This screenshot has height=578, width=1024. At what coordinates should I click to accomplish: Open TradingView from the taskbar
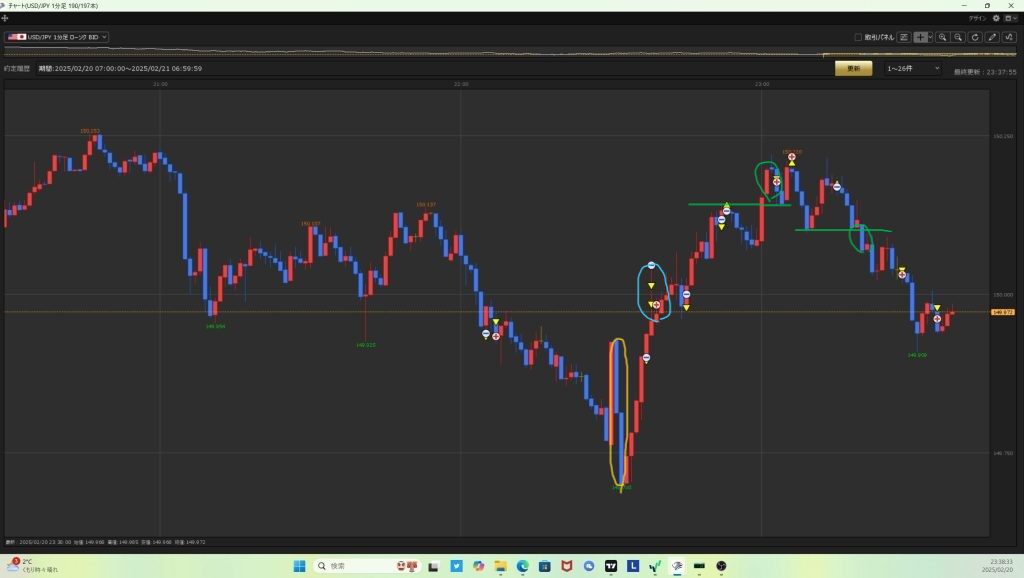611,566
